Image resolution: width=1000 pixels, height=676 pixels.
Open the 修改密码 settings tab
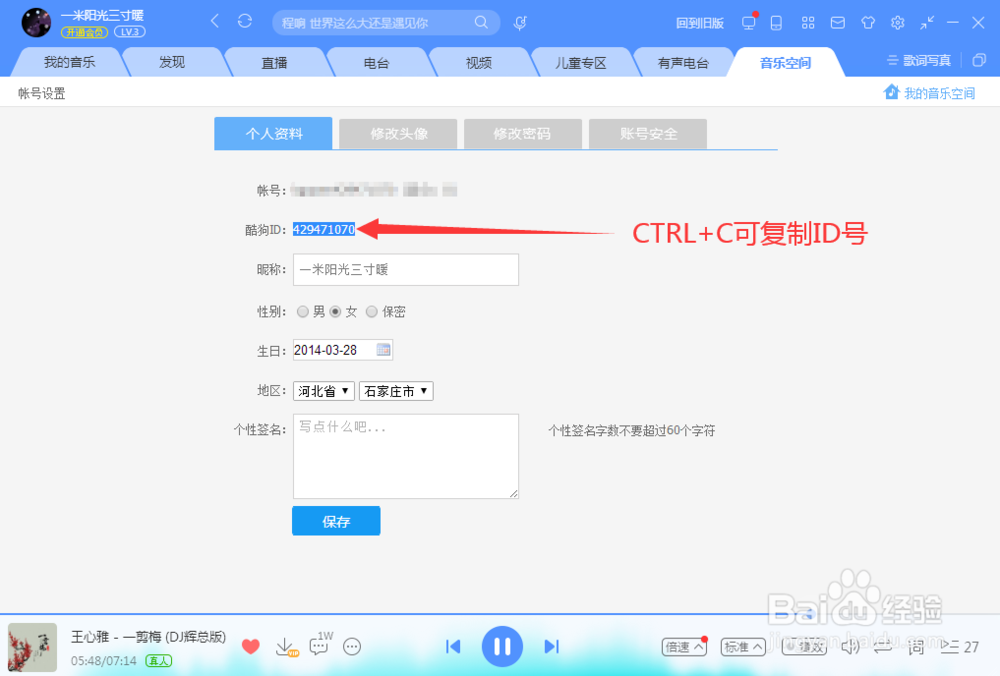(522, 133)
